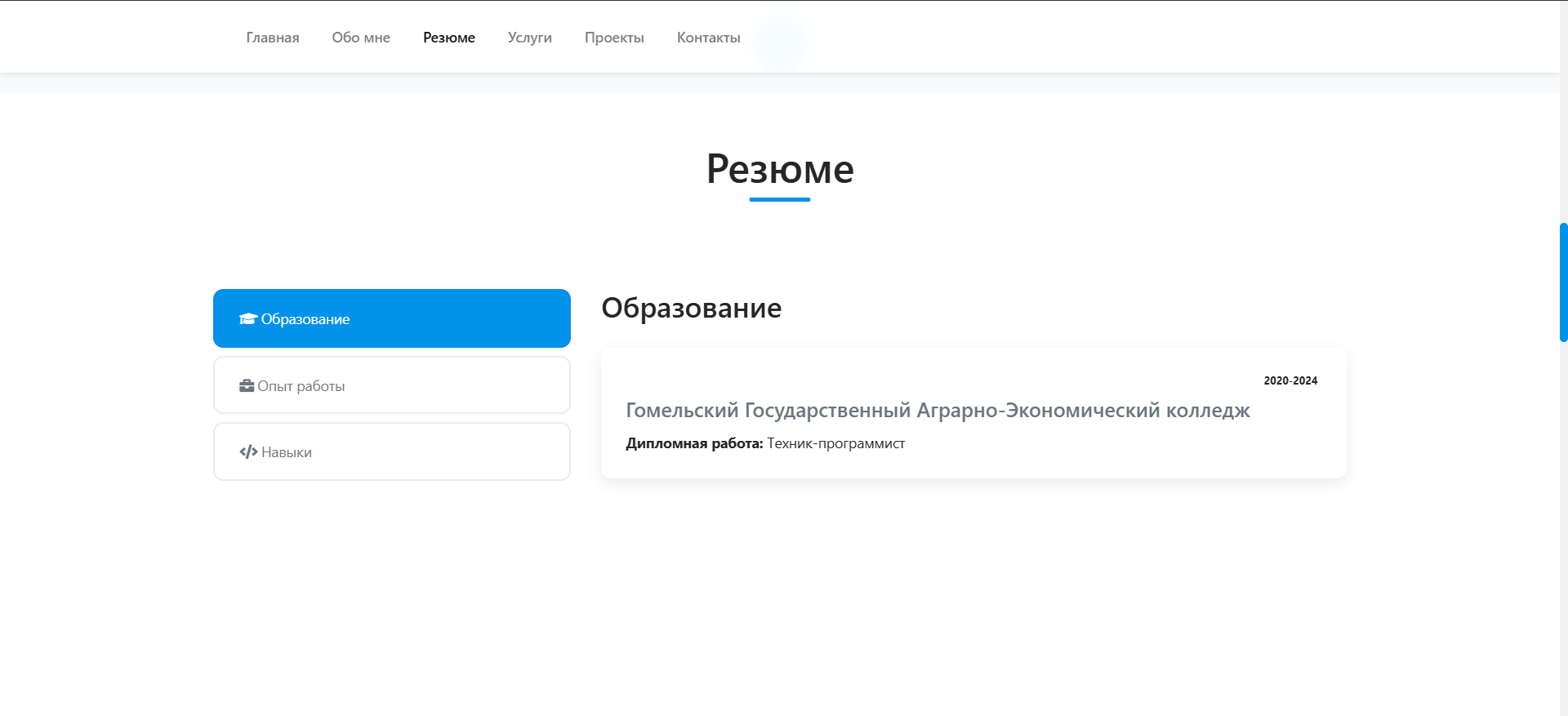1568x716 pixels.
Task: Click the Гомельский Государственный Аграрно-Экономический колледж title
Action: pos(938,411)
